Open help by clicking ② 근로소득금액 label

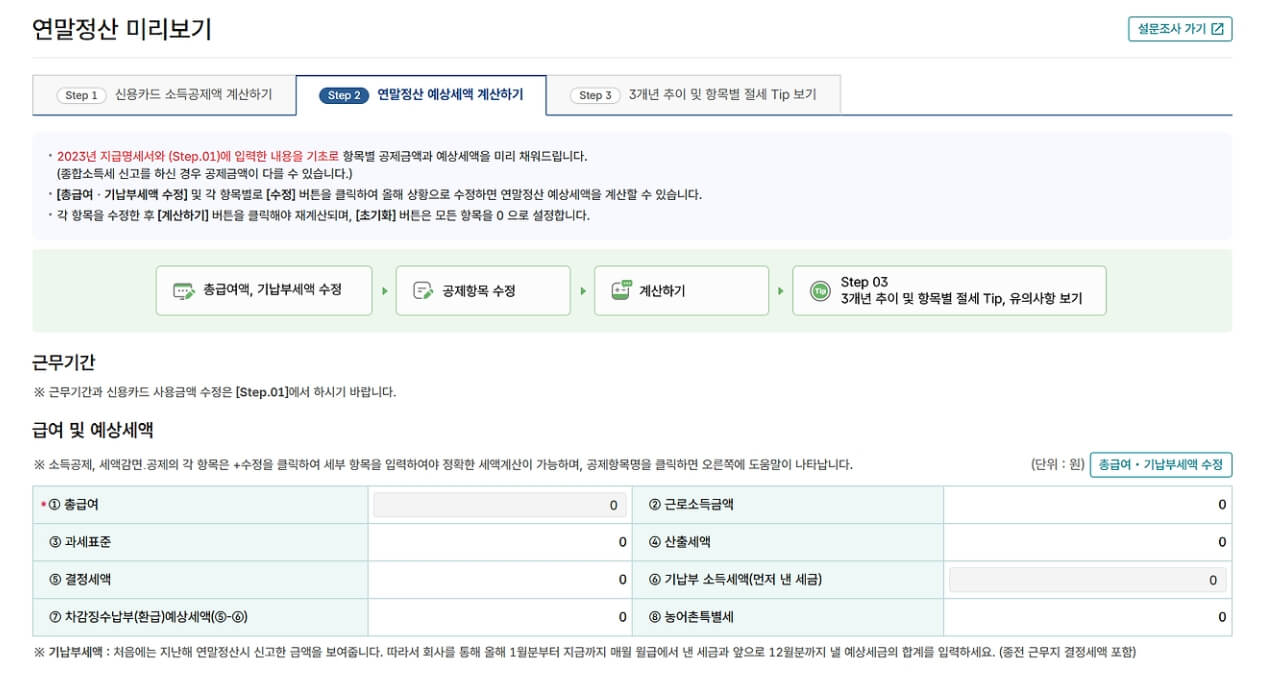point(695,505)
